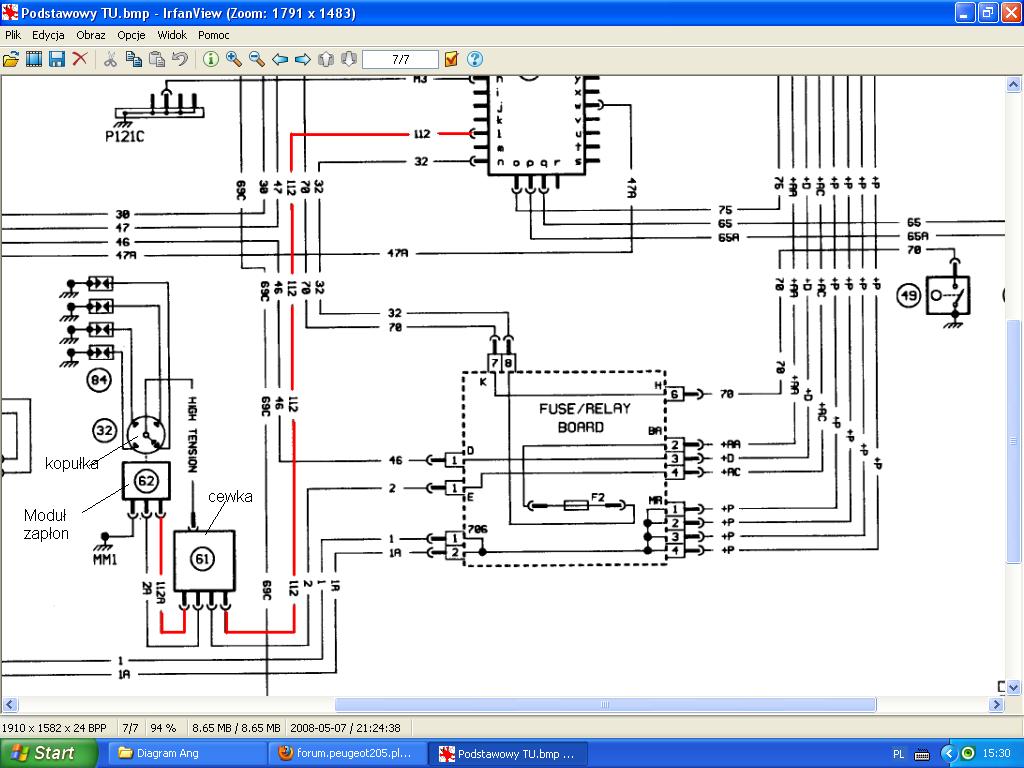The image size is (1024, 768).
Task: Click the blue Help question mark icon
Action: point(475,59)
